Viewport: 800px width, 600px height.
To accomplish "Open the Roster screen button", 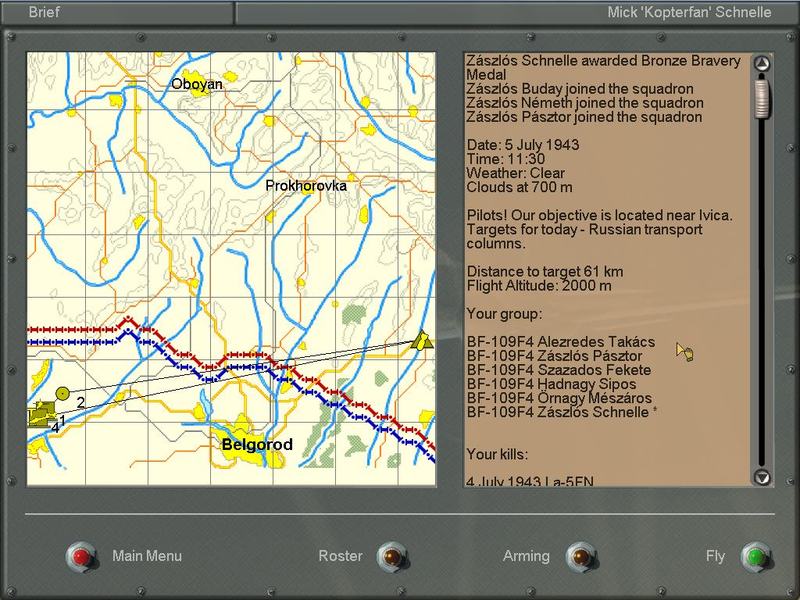I will click(392, 557).
